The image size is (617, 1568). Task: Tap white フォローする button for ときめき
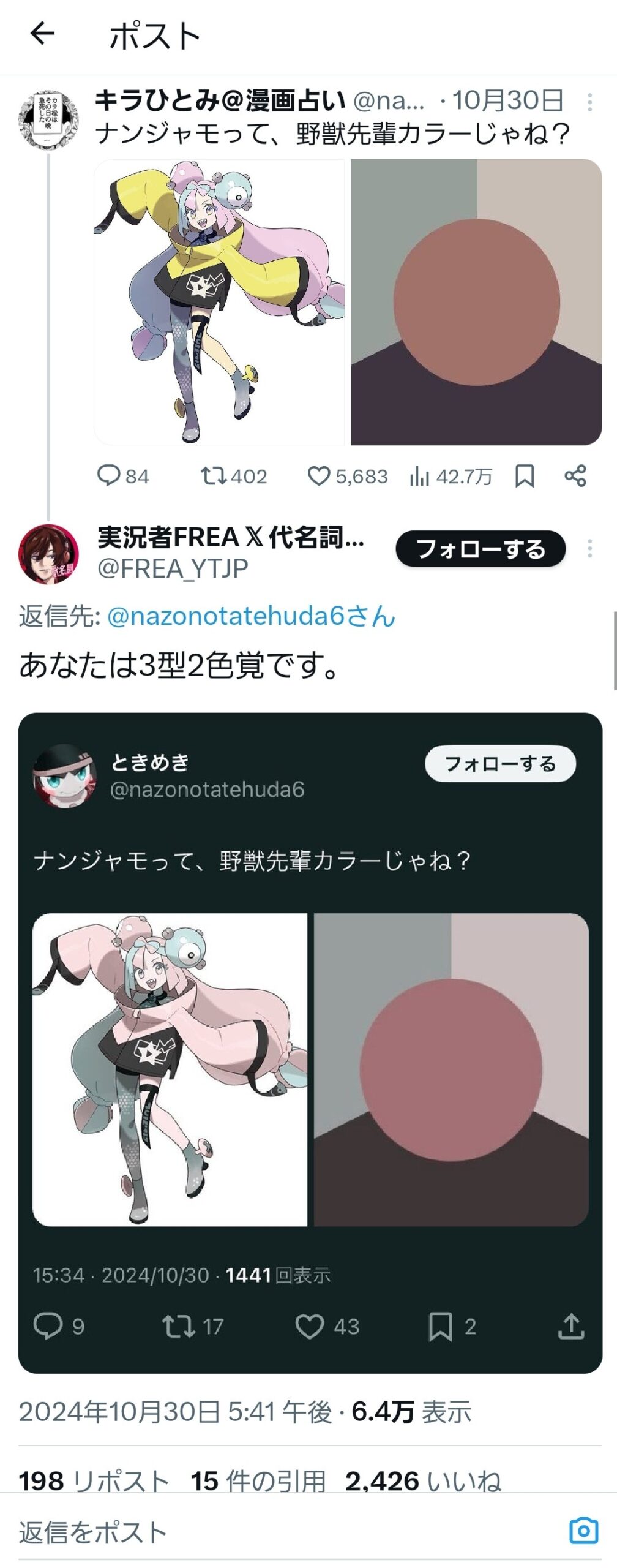pyautogui.click(x=500, y=764)
